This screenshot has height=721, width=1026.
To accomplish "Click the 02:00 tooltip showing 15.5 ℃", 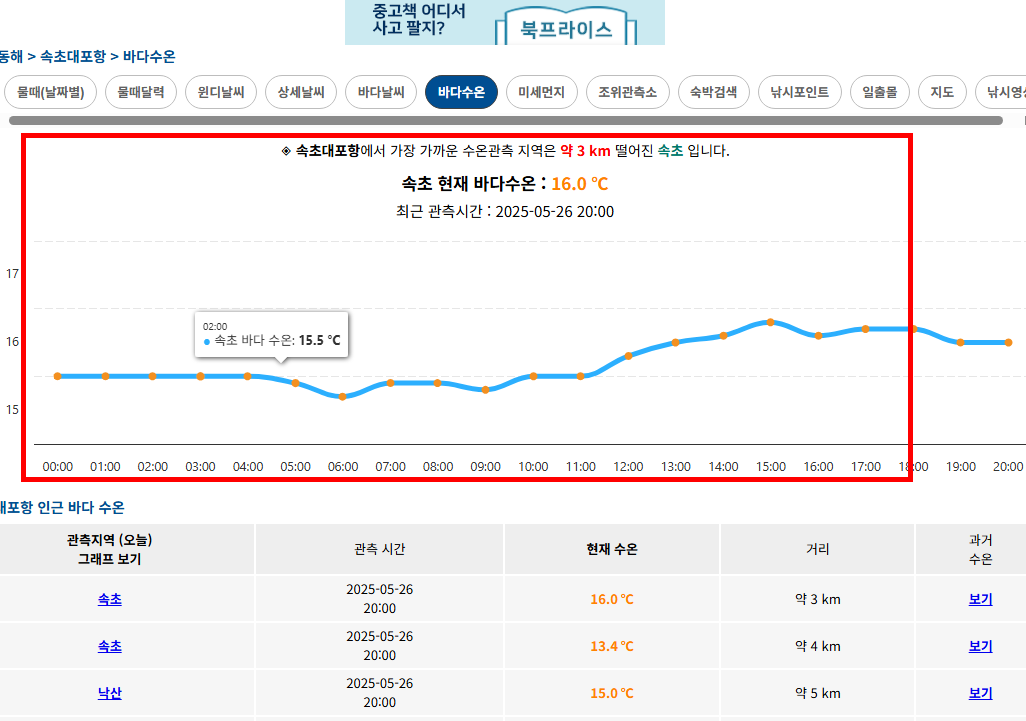I will pos(272,334).
